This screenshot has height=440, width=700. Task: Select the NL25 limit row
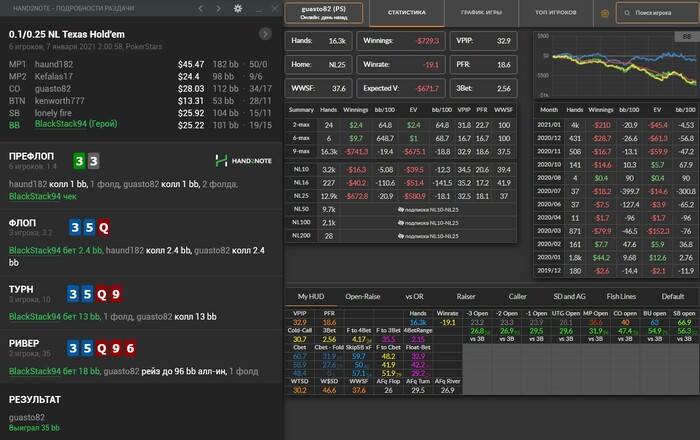tap(401, 196)
